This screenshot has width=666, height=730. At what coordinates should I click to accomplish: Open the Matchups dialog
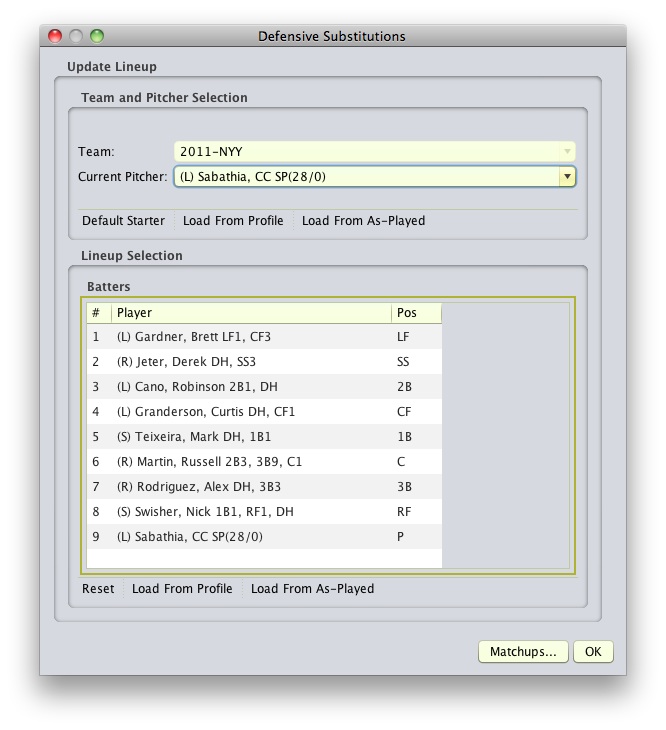click(x=523, y=651)
